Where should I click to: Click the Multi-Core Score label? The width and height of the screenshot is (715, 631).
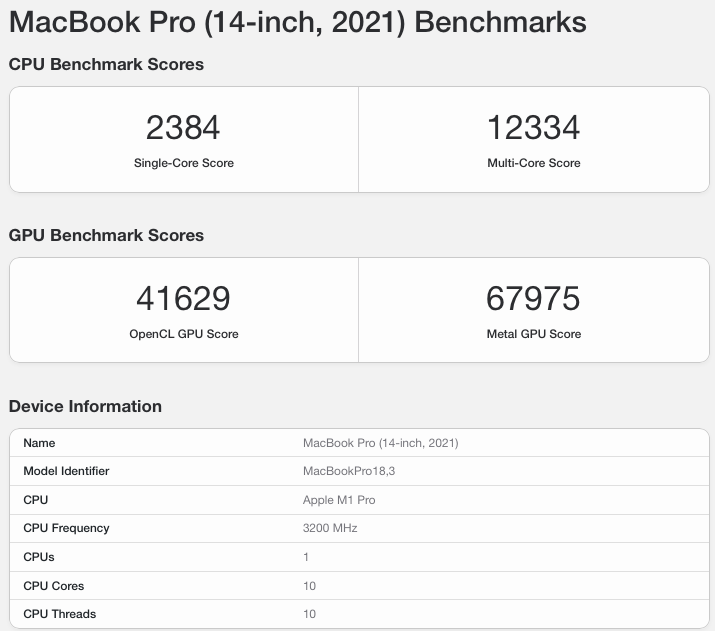(x=534, y=163)
